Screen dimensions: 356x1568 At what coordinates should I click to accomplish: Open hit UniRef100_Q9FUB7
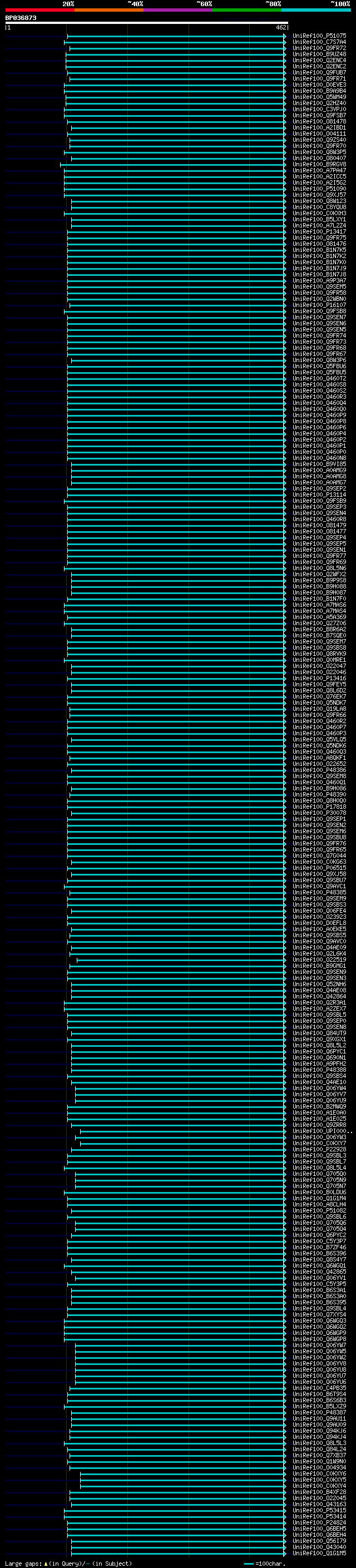pos(319,72)
